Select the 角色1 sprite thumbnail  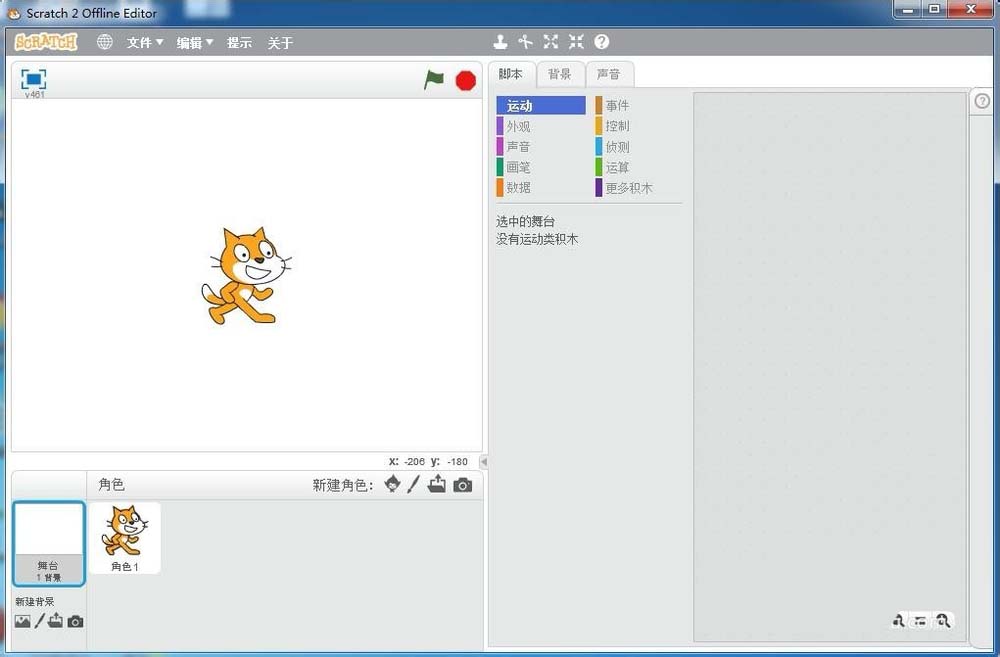(125, 538)
